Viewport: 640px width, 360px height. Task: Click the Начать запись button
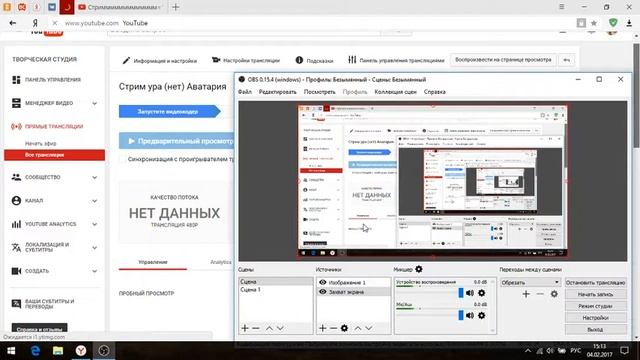pos(596,294)
